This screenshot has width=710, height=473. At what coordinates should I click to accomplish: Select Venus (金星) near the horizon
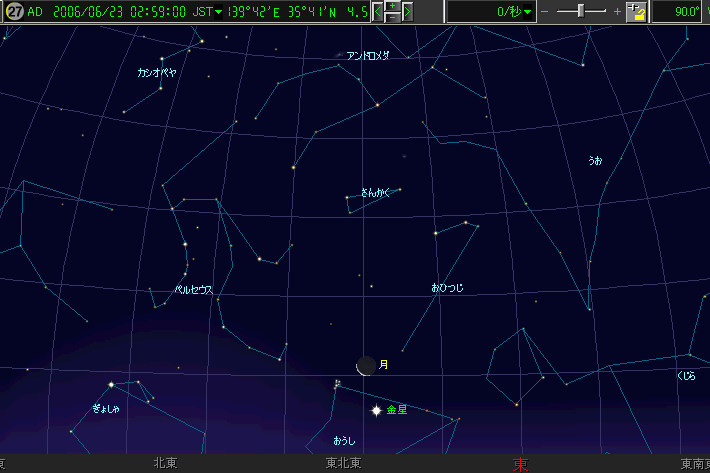[x=377, y=410]
